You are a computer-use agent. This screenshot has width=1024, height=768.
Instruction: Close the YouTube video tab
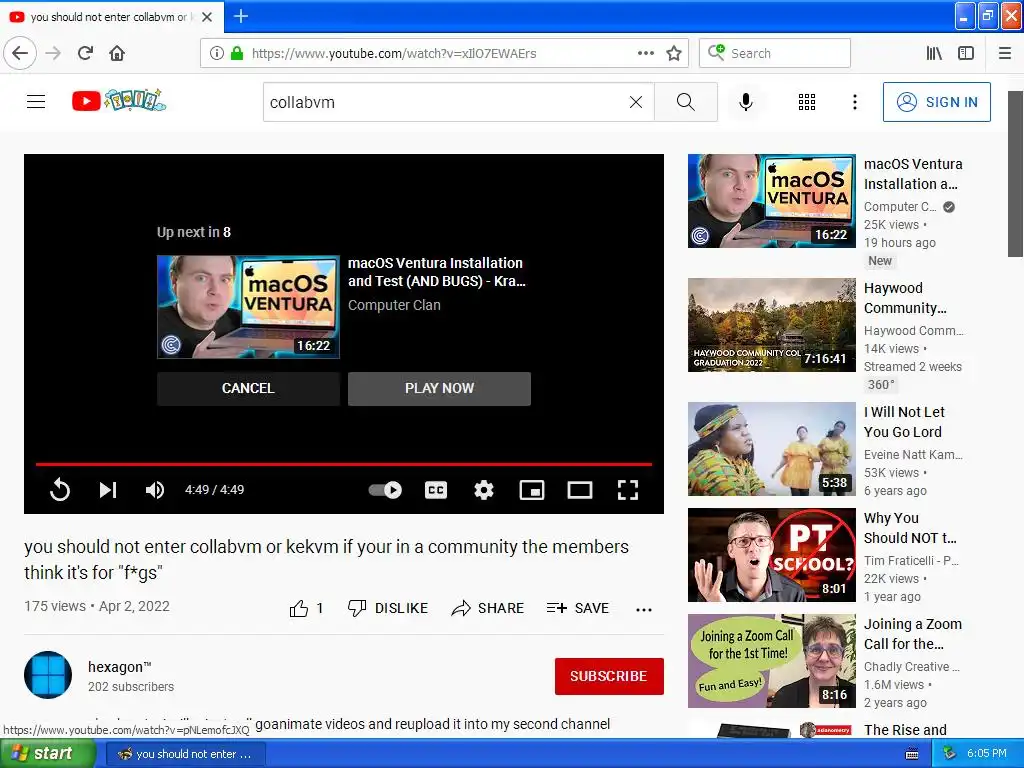point(207,17)
